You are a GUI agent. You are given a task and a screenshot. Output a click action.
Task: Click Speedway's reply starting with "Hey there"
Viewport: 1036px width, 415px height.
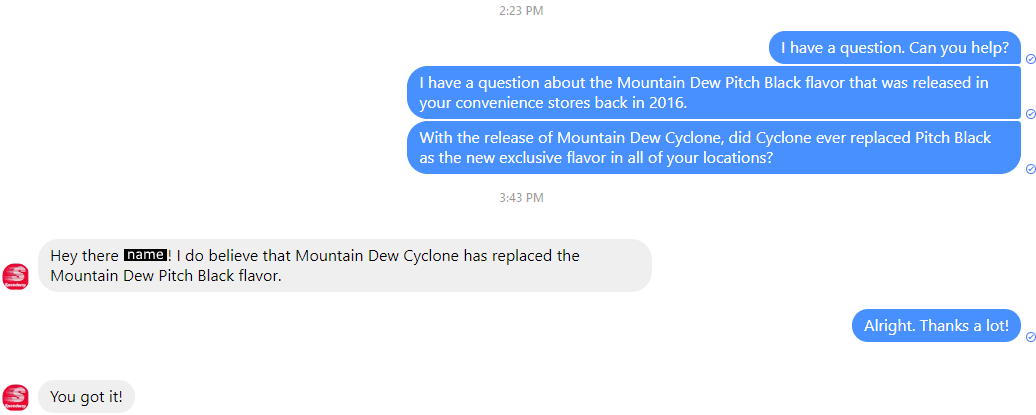344,265
